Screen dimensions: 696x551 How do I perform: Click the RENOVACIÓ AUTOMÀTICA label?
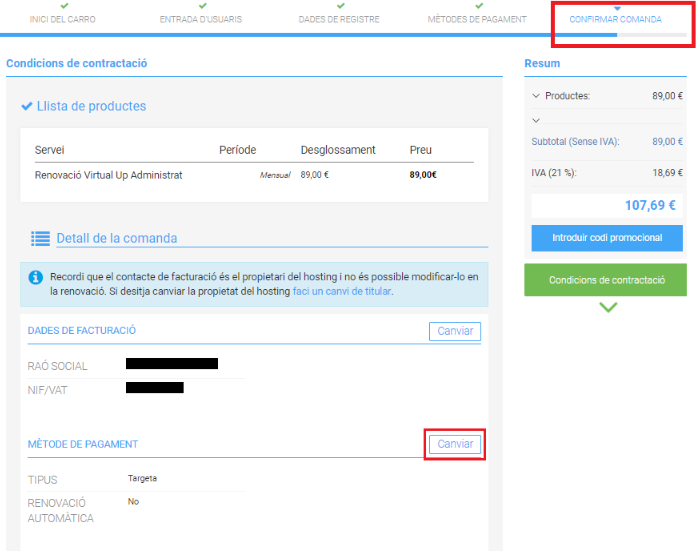60,511
